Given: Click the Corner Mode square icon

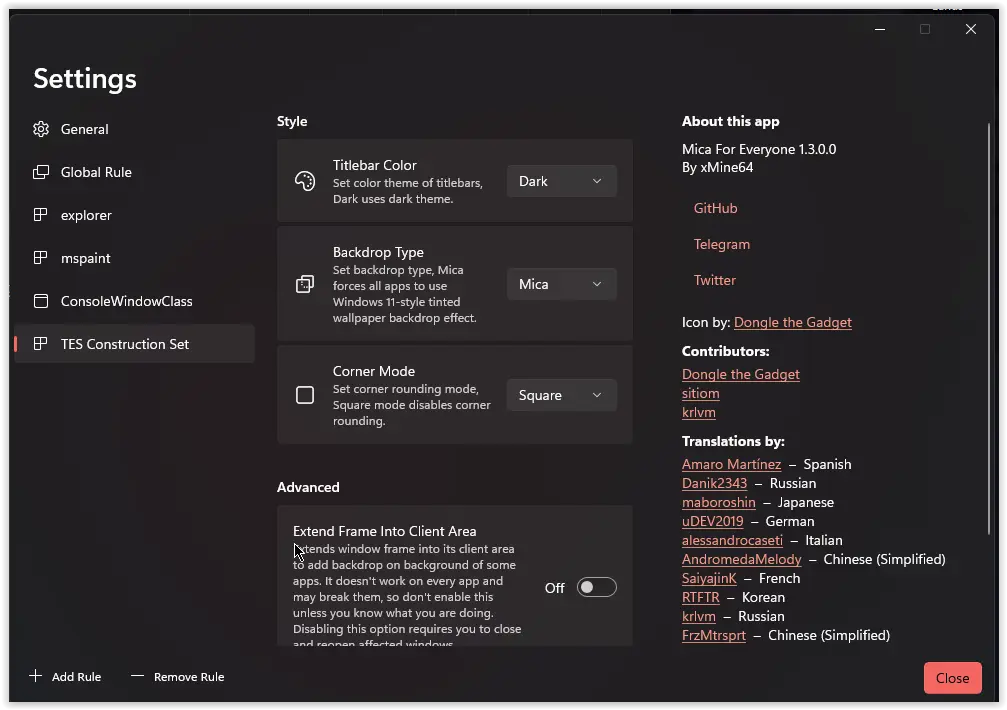Looking at the screenshot, I should (x=305, y=395).
